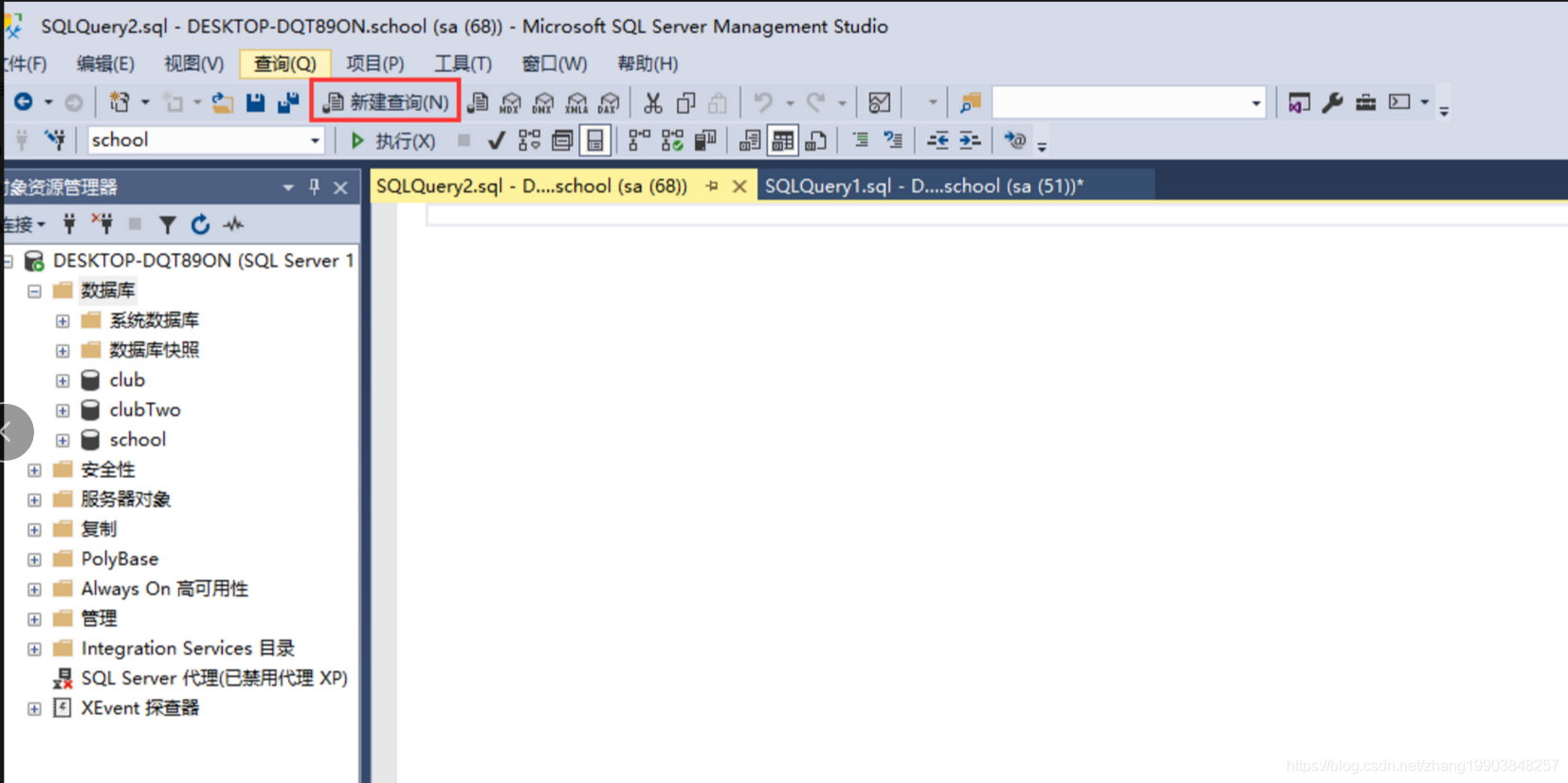Open the 编辑(E) edit menu

tap(105, 64)
